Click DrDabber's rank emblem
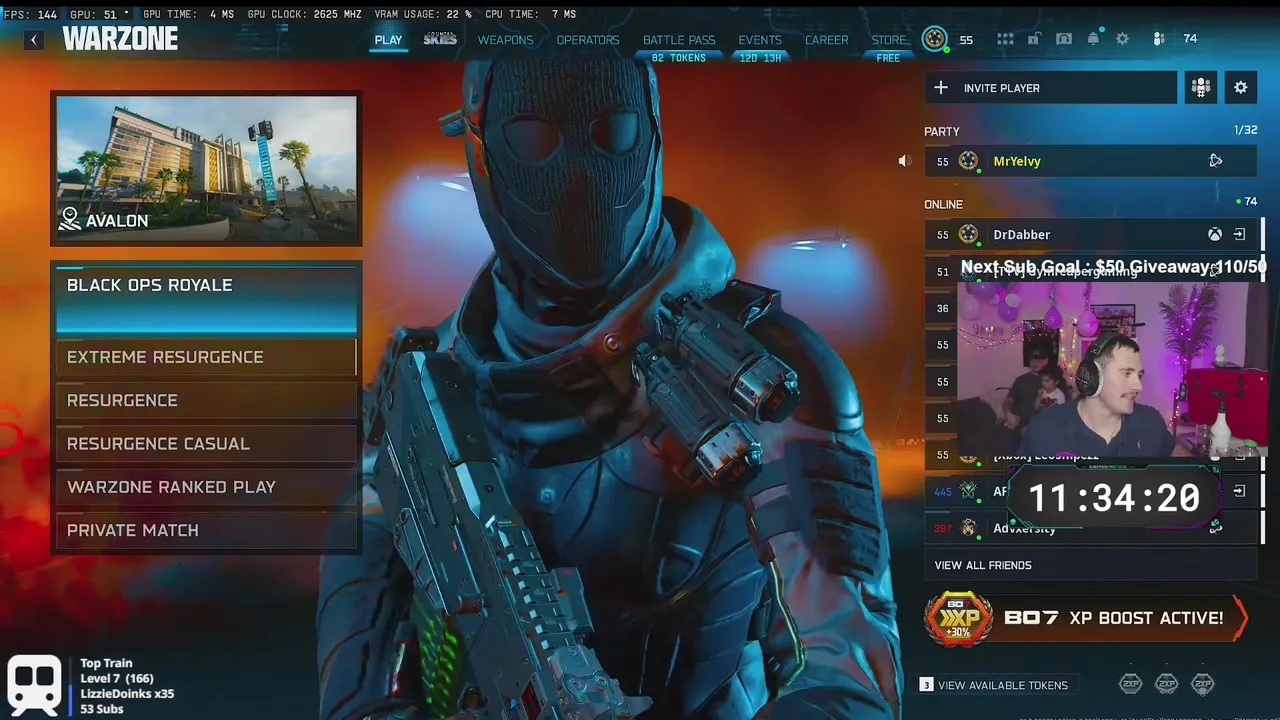Screen dimensions: 1280x720 coord(968,234)
